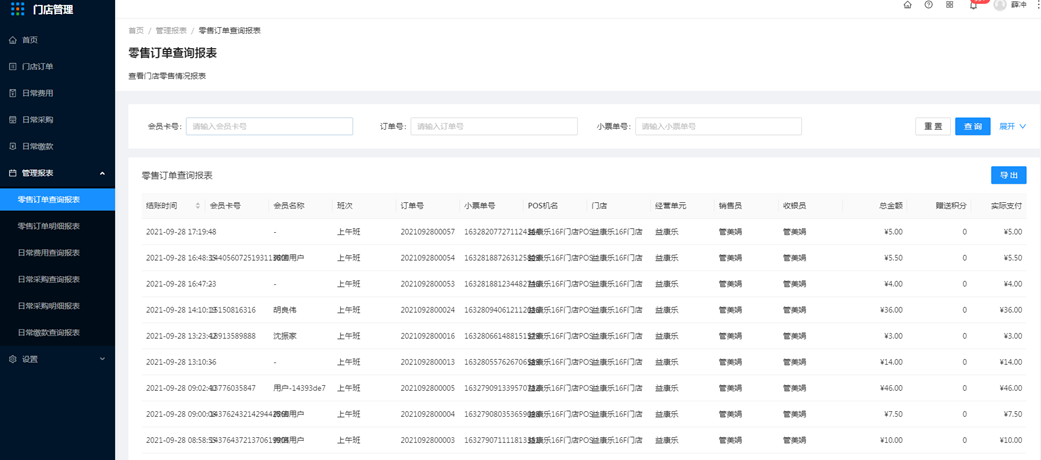1041x460 pixels.
Task: Click the 收银员 column header
Action: click(x=795, y=206)
